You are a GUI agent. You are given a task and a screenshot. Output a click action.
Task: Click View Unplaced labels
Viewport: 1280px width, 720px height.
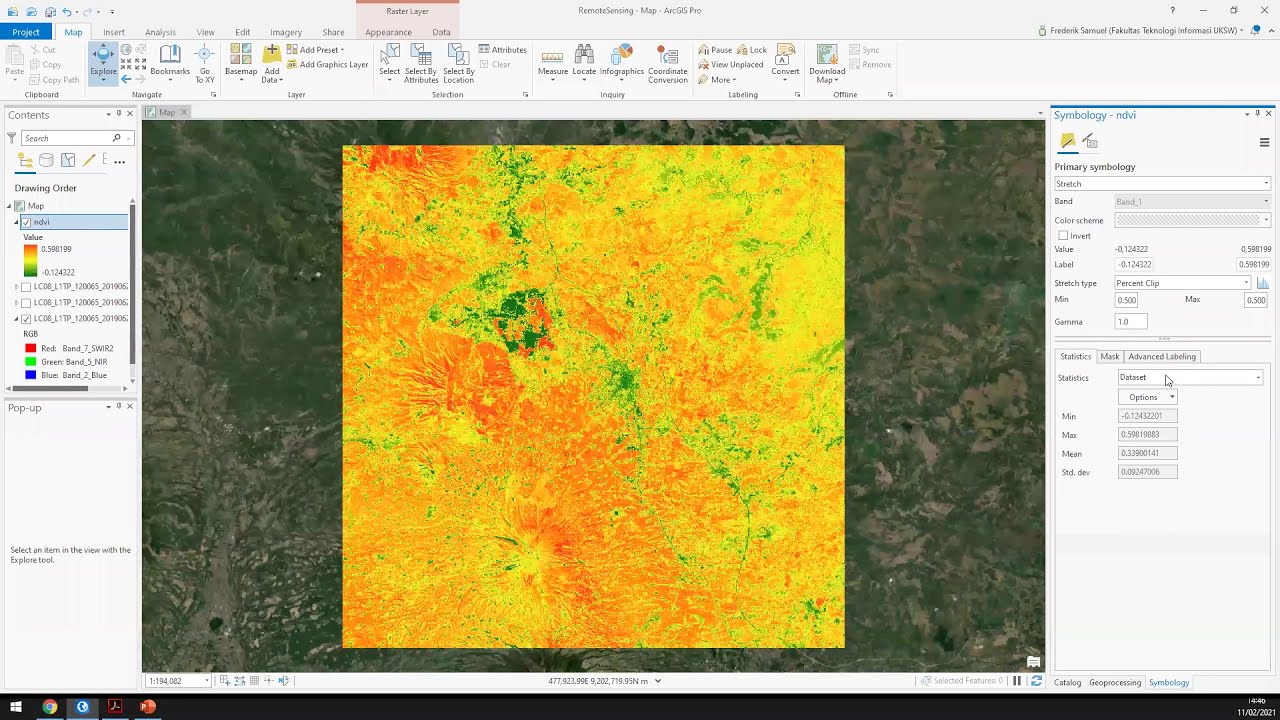pyautogui.click(x=731, y=64)
